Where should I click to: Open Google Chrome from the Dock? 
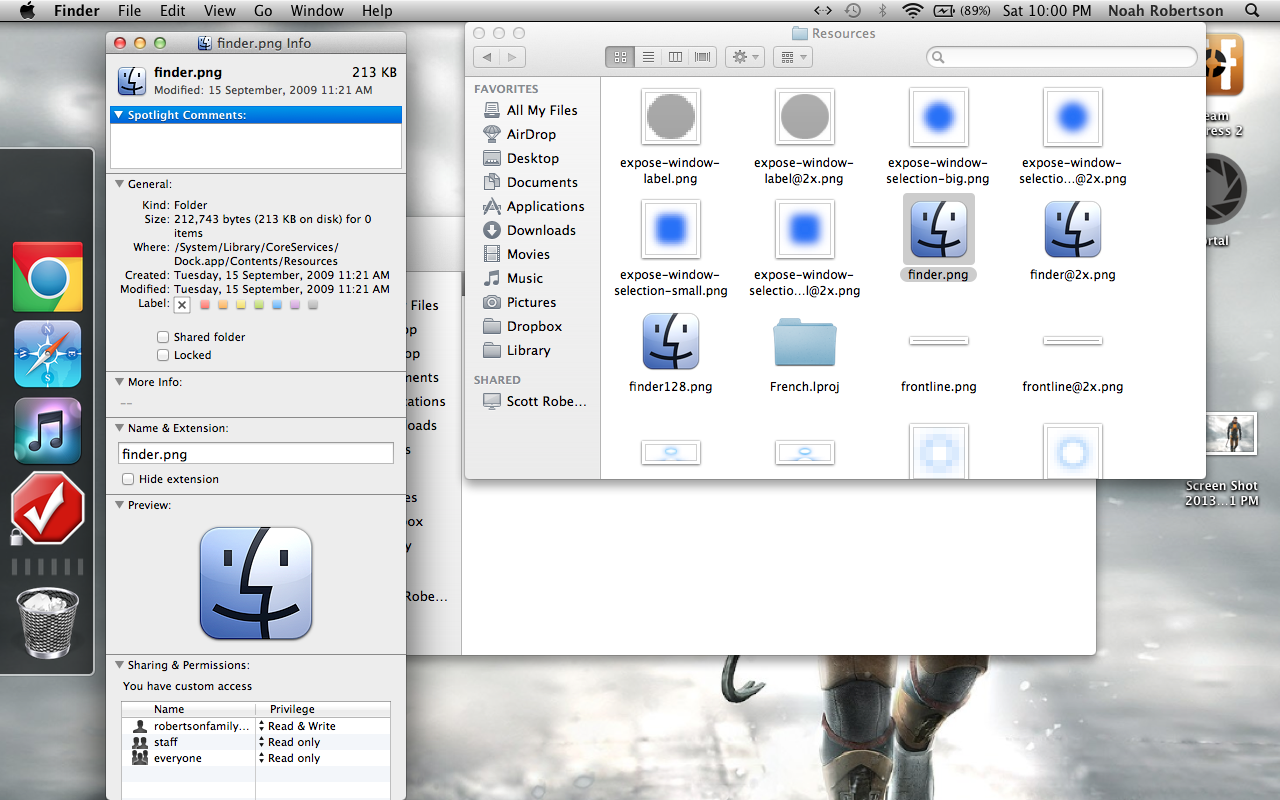pyautogui.click(x=48, y=277)
